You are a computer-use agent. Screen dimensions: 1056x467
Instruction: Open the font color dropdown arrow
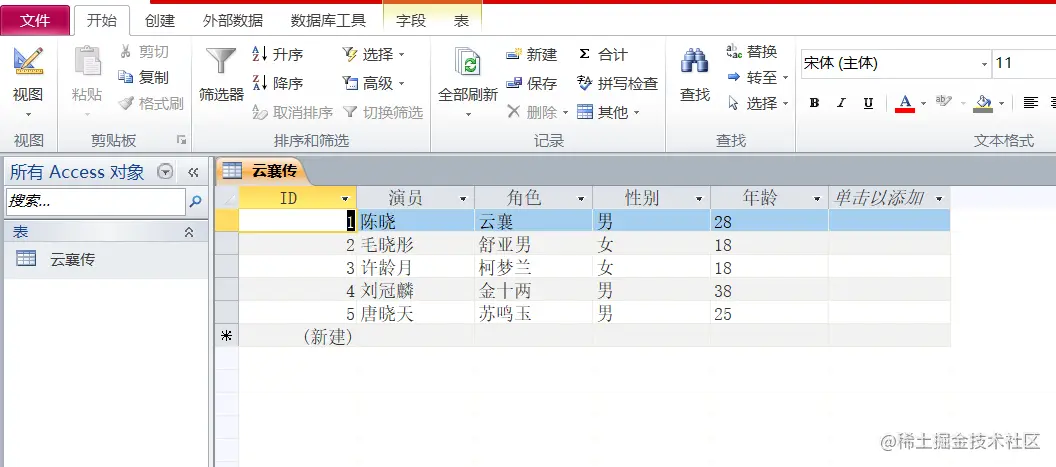[923, 103]
